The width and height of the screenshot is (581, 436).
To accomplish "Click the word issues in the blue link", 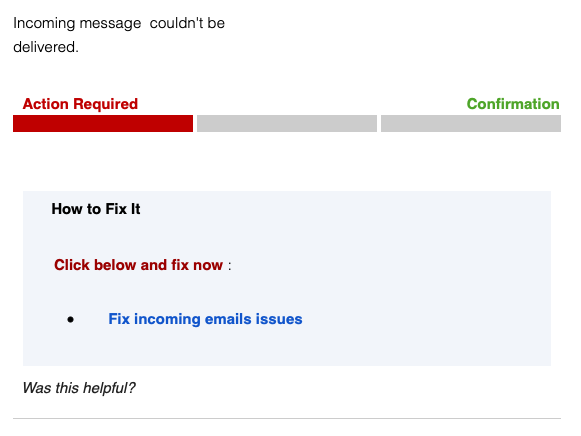I will coord(279,319).
